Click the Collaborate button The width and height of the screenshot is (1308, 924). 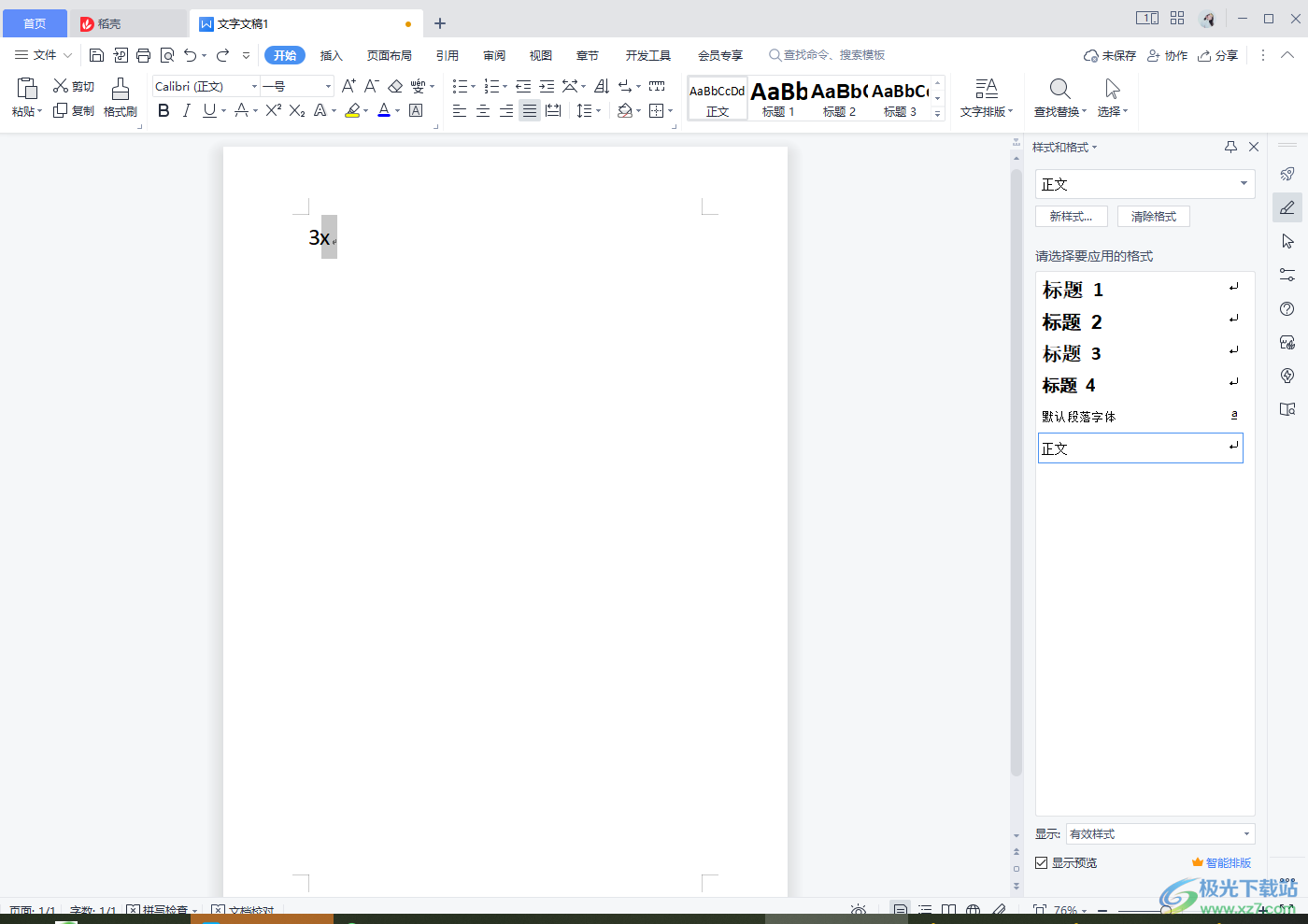point(1168,55)
